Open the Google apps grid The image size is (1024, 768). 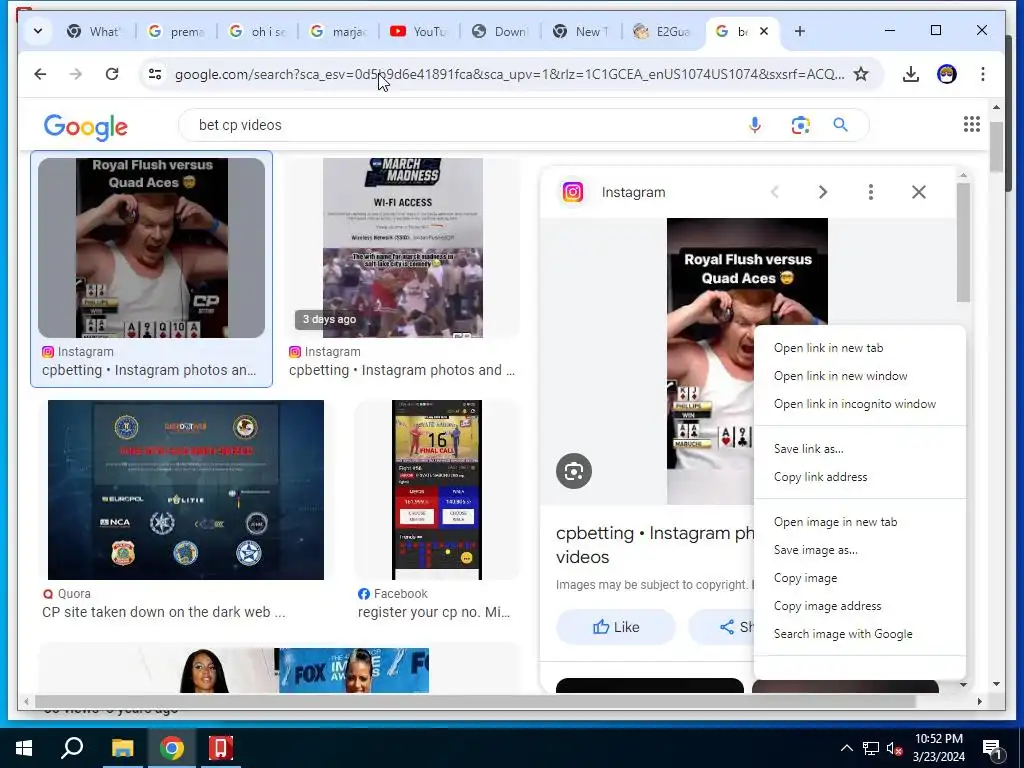972,124
